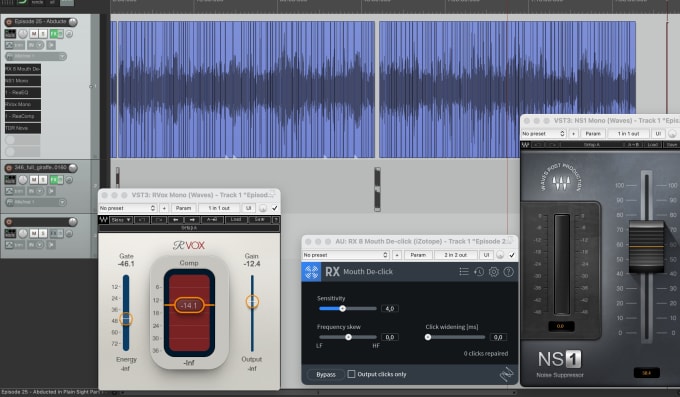Go to previous preset in RVox toolbar
Screen dimensions: 680x397
pos(176,220)
